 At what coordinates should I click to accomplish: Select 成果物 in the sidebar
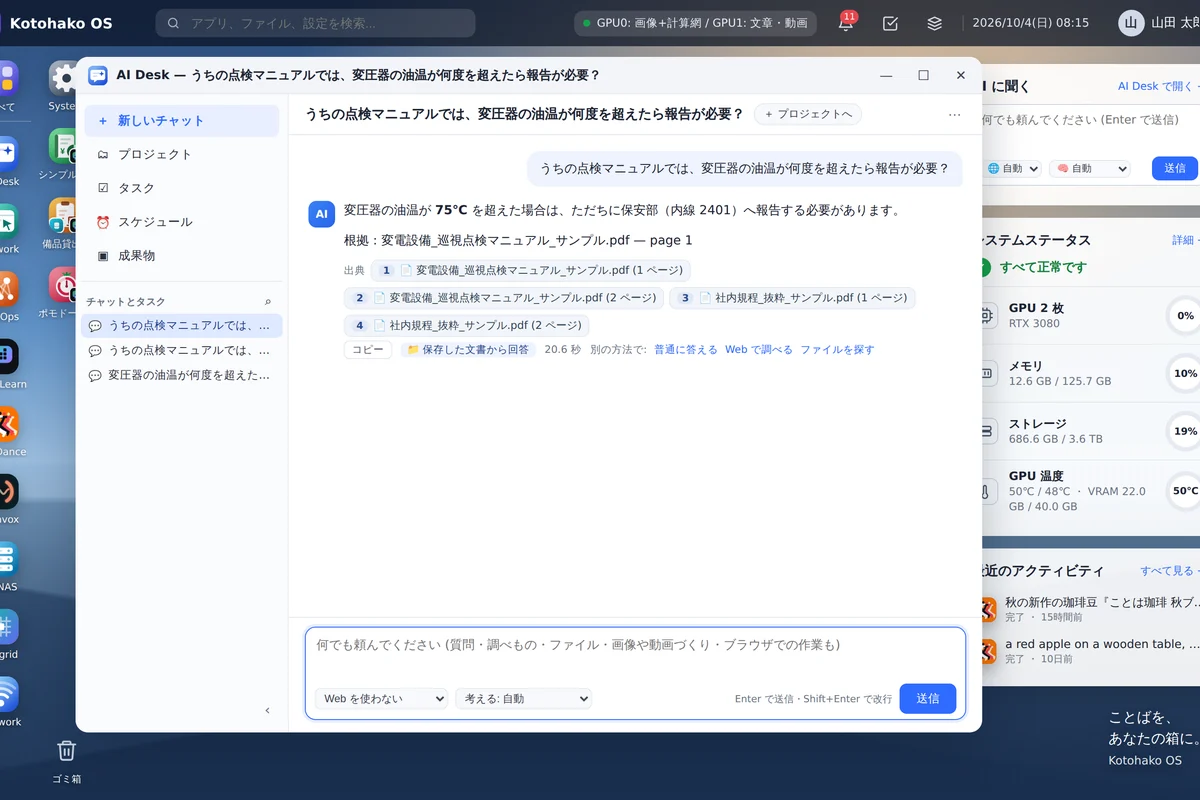coord(181,256)
